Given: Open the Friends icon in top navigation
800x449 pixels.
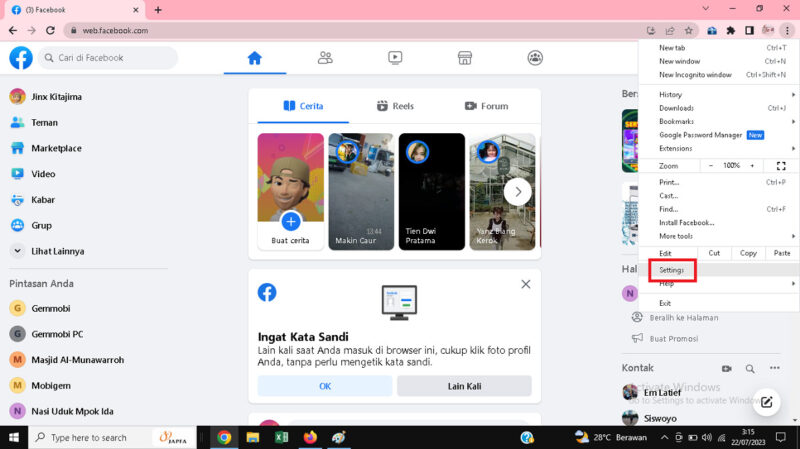Looking at the screenshot, I should [325, 58].
